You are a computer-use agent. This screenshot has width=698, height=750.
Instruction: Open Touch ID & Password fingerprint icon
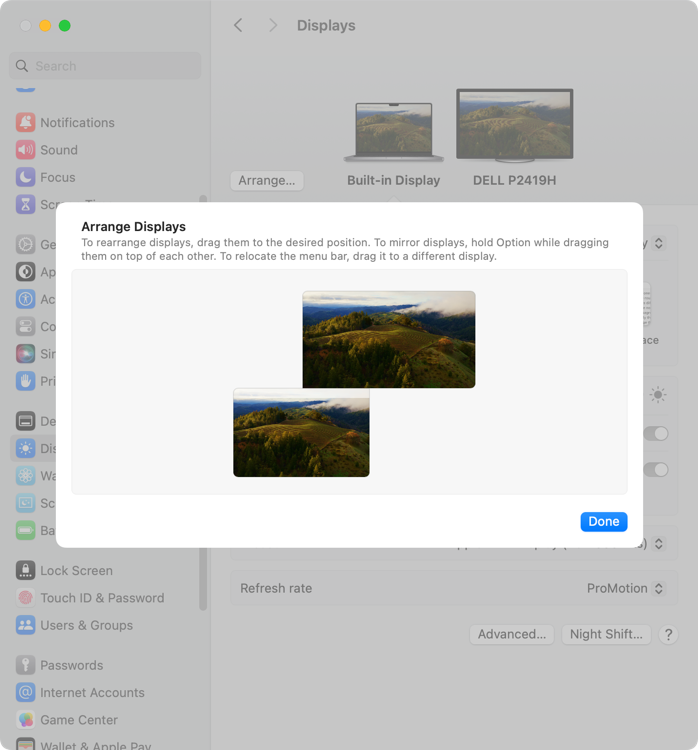25,597
